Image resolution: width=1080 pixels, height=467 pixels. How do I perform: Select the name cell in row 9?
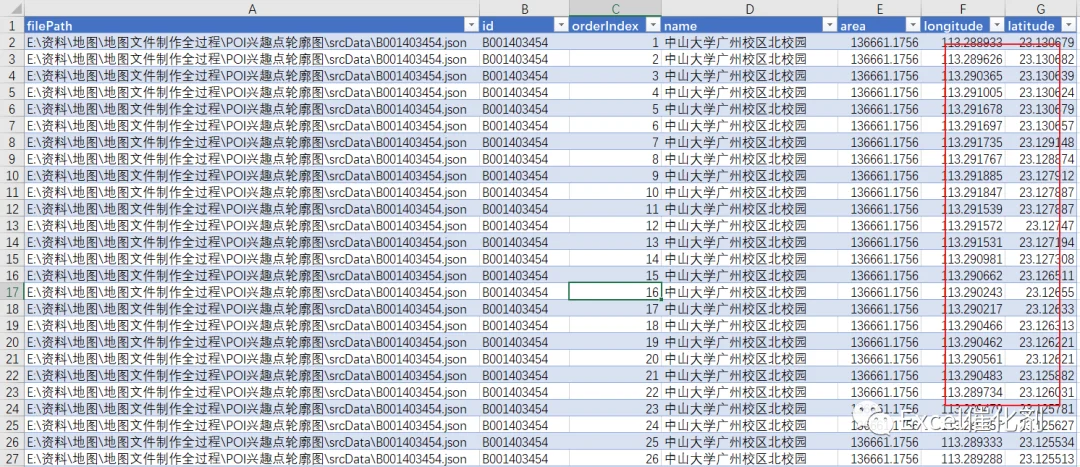[x=749, y=158]
